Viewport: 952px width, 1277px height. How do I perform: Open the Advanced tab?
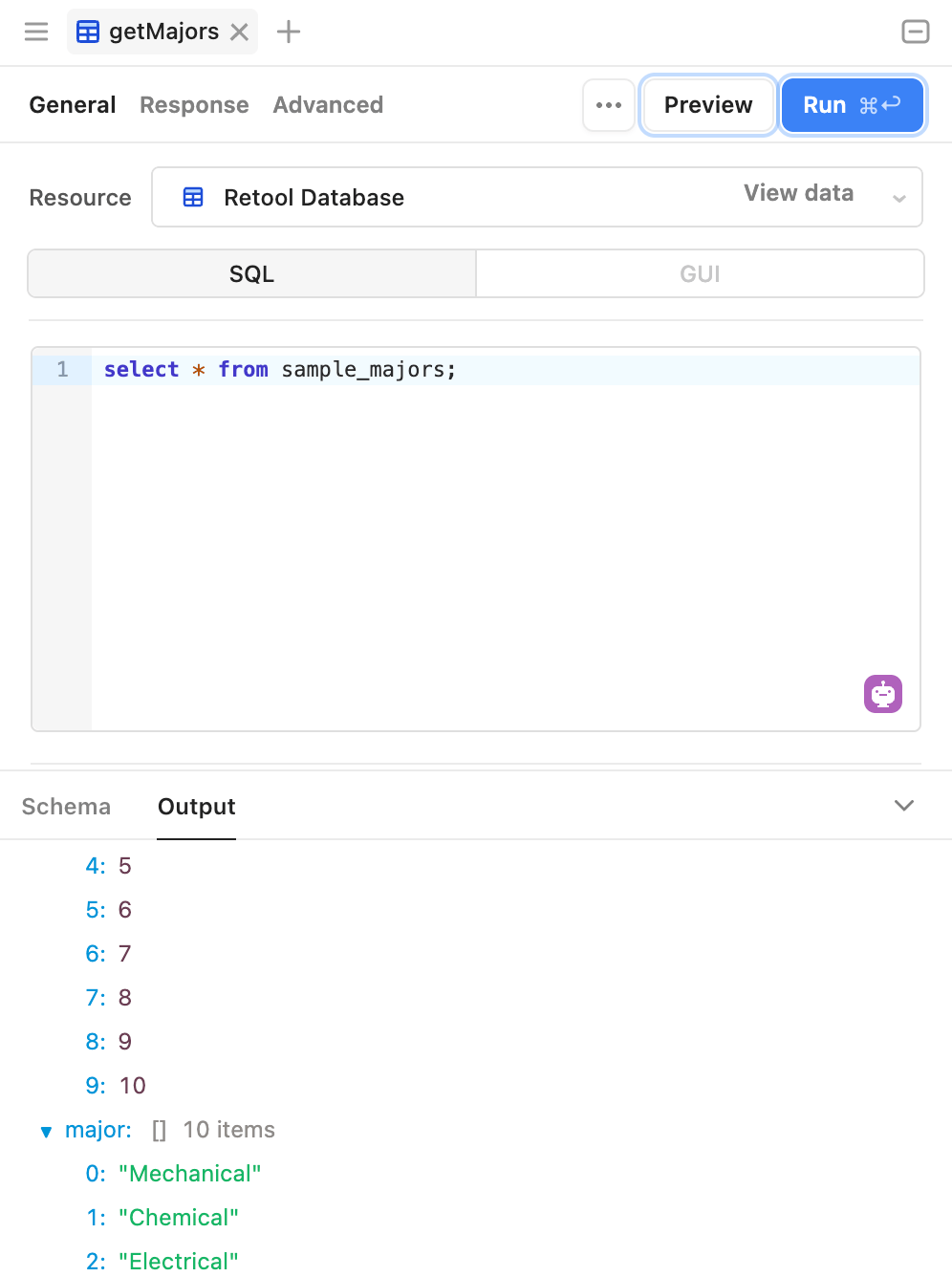tap(328, 105)
